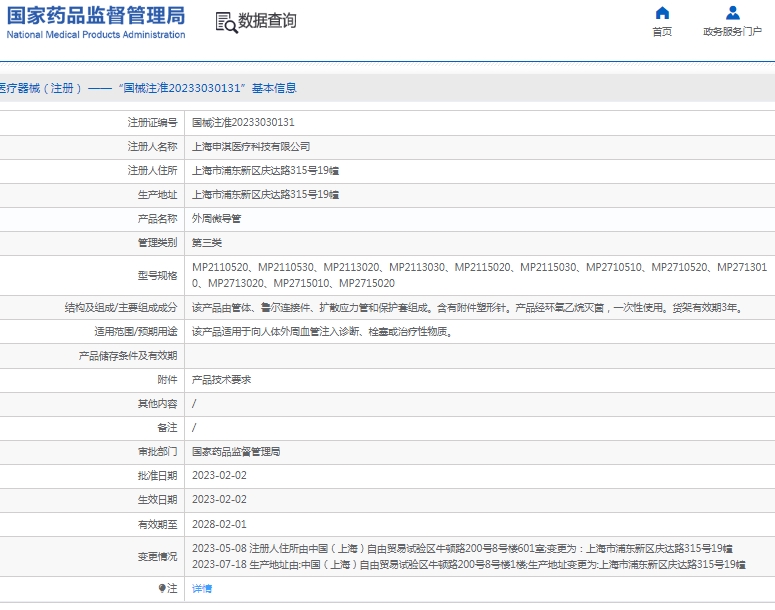Open the 首页 home icon
This screenshot has height=610, width=775.
click(662, 13)
